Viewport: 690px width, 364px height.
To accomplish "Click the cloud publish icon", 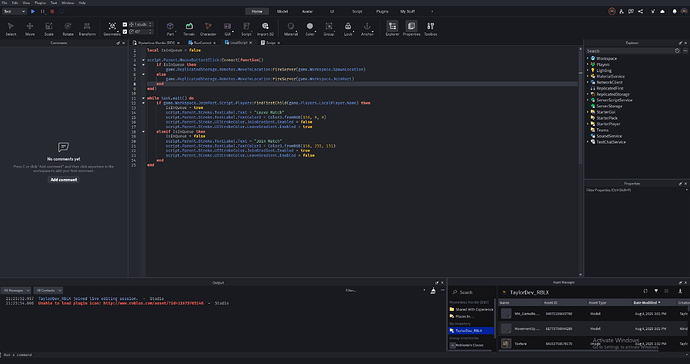I will click(662, 11).
